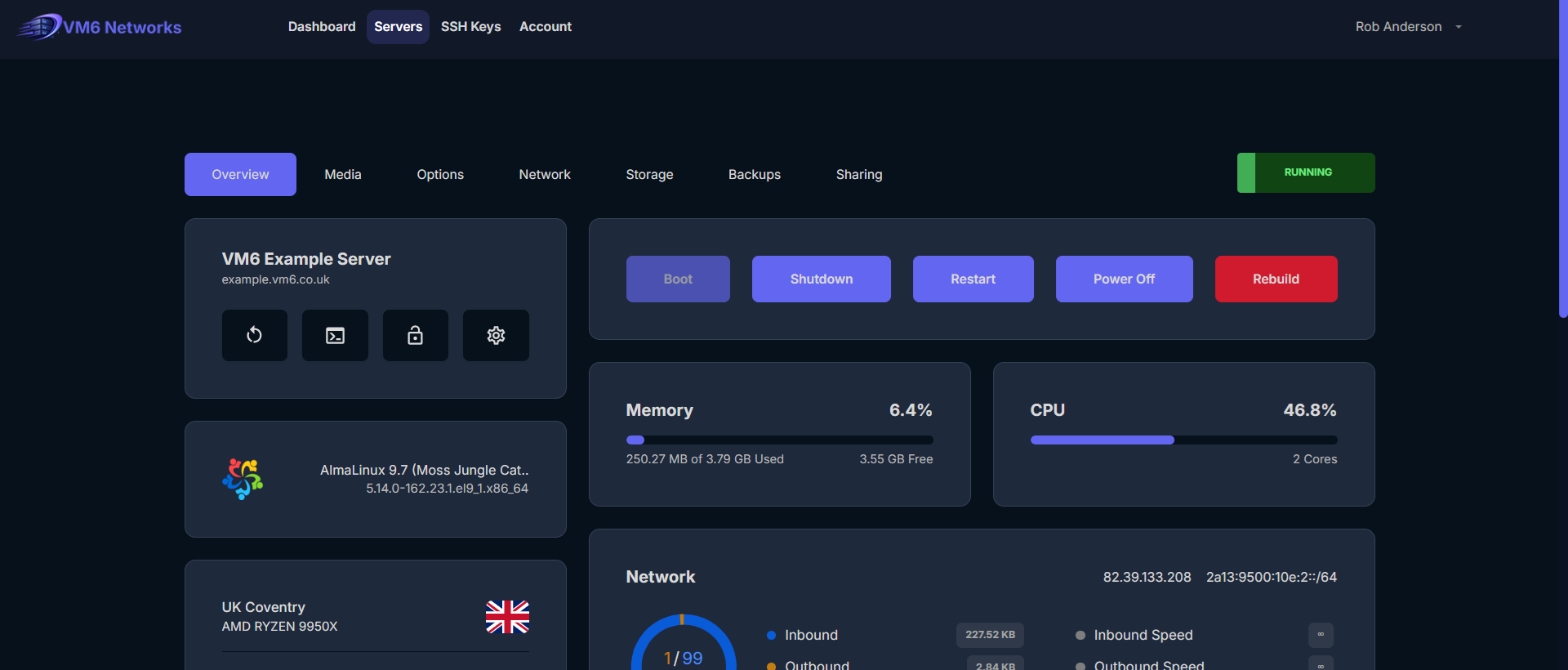Viewport: 1568px width, 670px height.
Task: Open the Network tab
Action: click(x=545, y=174)
